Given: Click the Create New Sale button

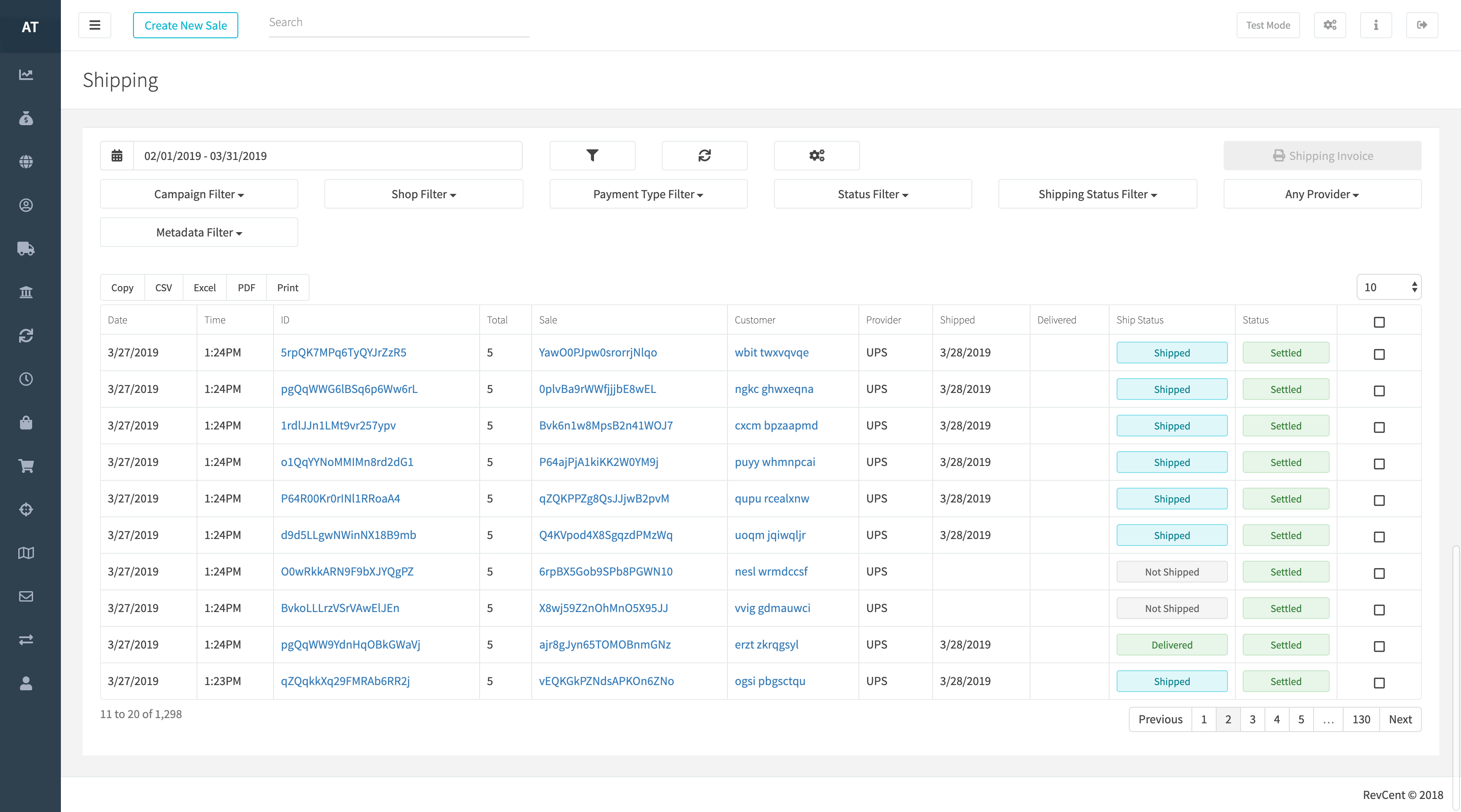Looking at the screenshot, I should tap(186, 25).
